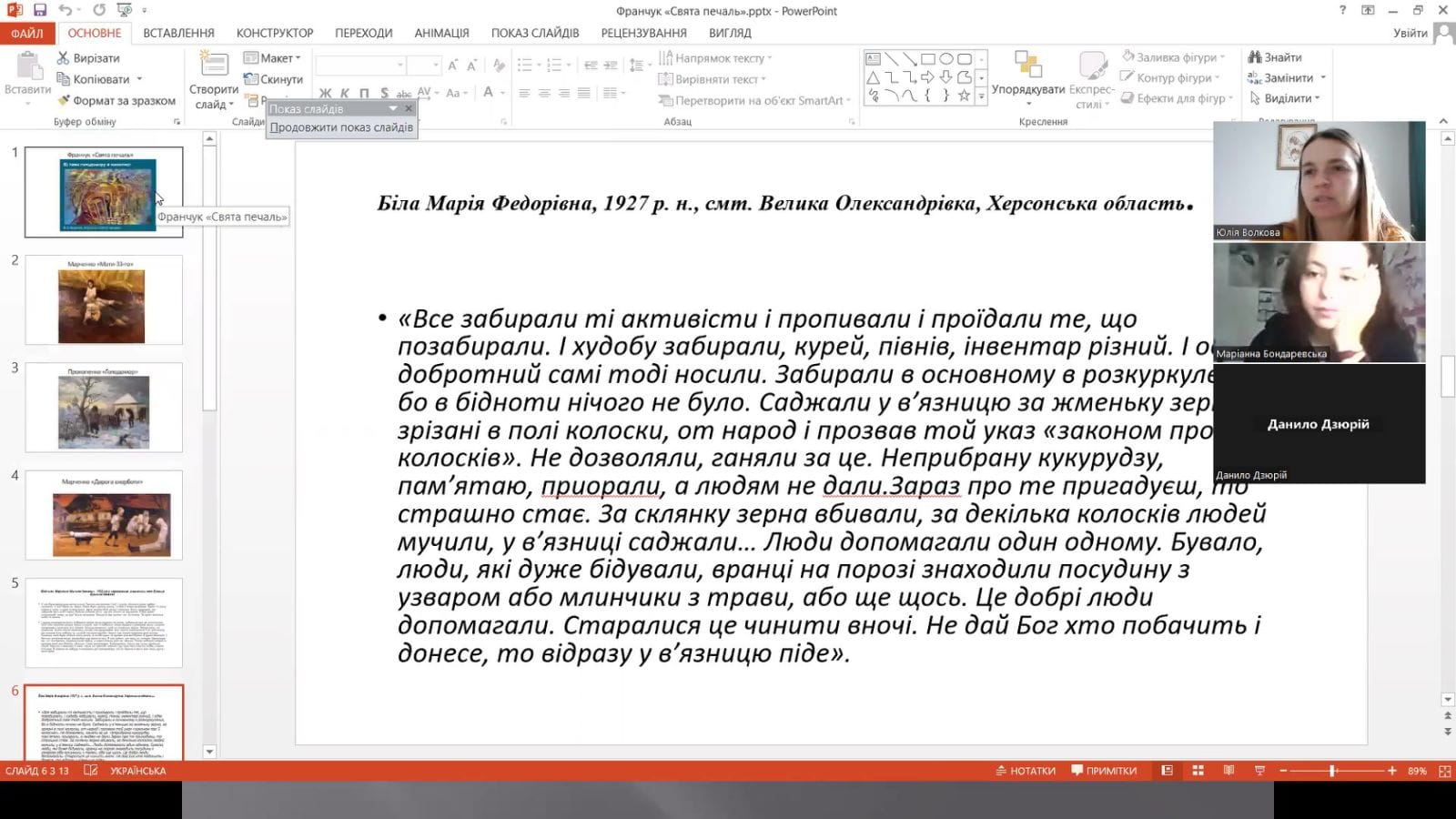Click the zoom slider in status bar
The height and width of the screenshot is (819, 1456).
click(x=1332, y=771)
